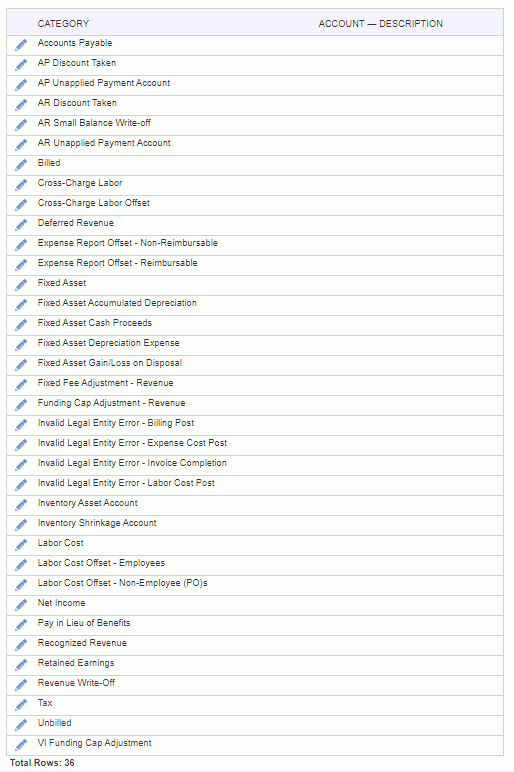Edit the Fixed Asset Cash Proceeds row using its pencil
The width and height of the screenshot is (514, 772).
click(x=21, y=325)
